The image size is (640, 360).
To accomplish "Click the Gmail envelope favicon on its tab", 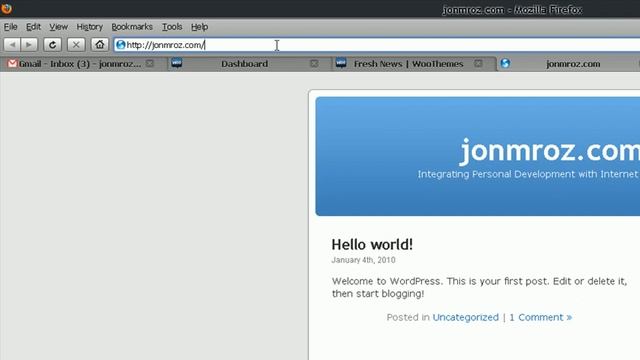I will click(x=13, y=63).
